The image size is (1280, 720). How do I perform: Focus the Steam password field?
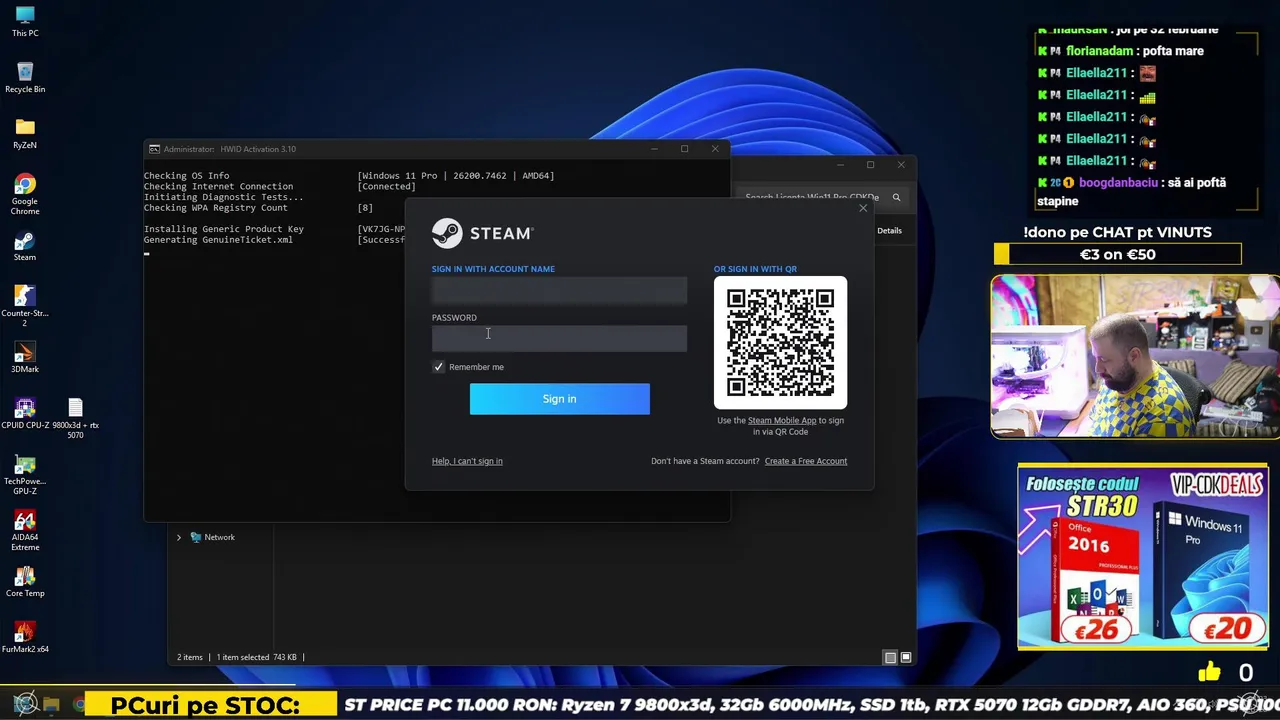tap(559, 338)
